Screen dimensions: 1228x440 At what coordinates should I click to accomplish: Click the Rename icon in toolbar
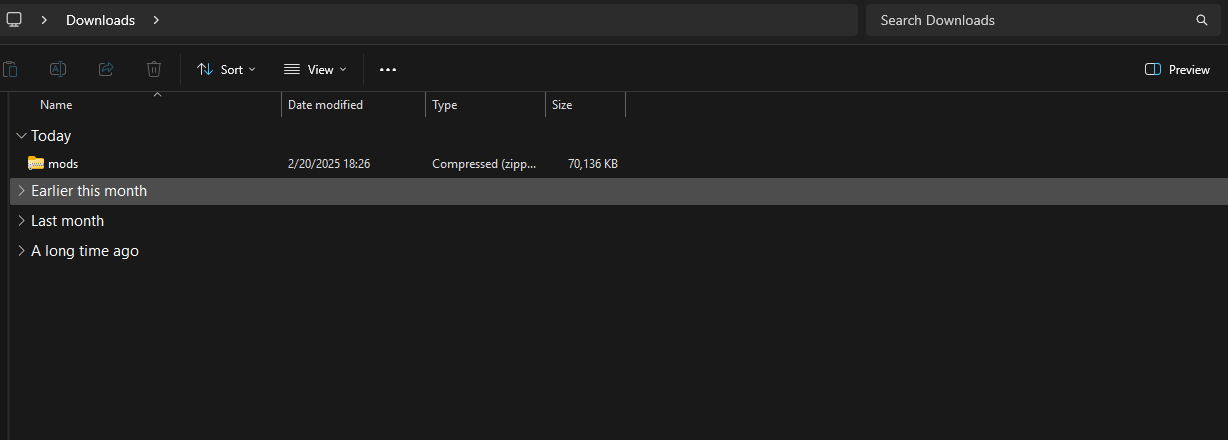pos(58,69)
